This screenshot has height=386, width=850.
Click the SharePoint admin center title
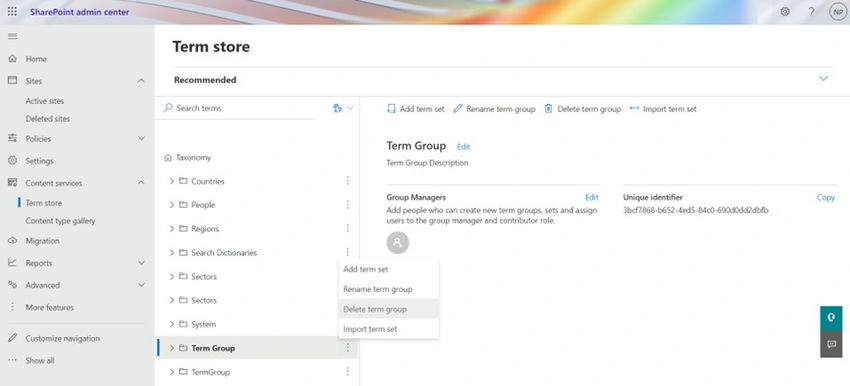pos(80,11)
